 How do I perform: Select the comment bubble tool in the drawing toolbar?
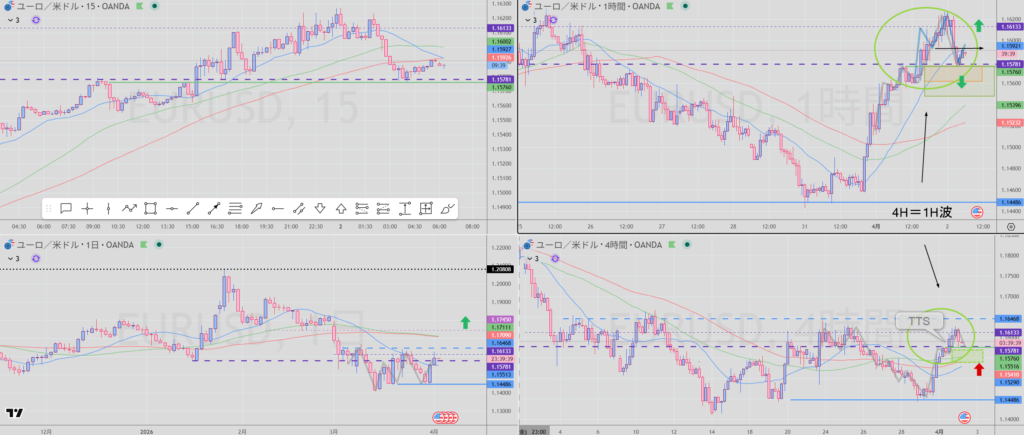tap(65, 208)
